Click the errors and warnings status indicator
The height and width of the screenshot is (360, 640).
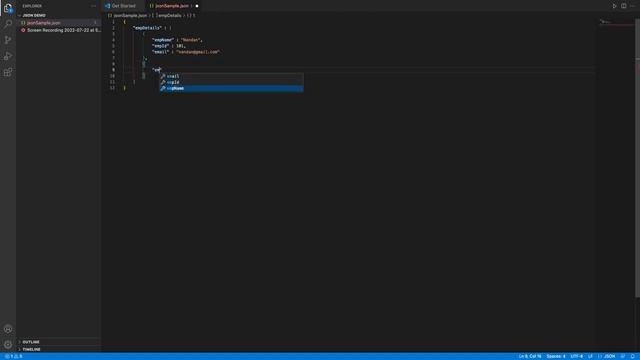(14, 356)
